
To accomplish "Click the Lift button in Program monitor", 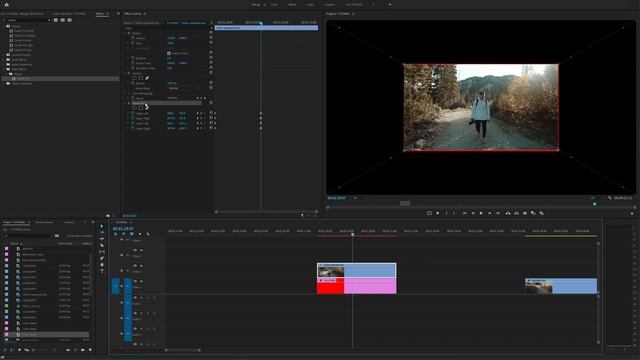I will (x=508, y=213).
